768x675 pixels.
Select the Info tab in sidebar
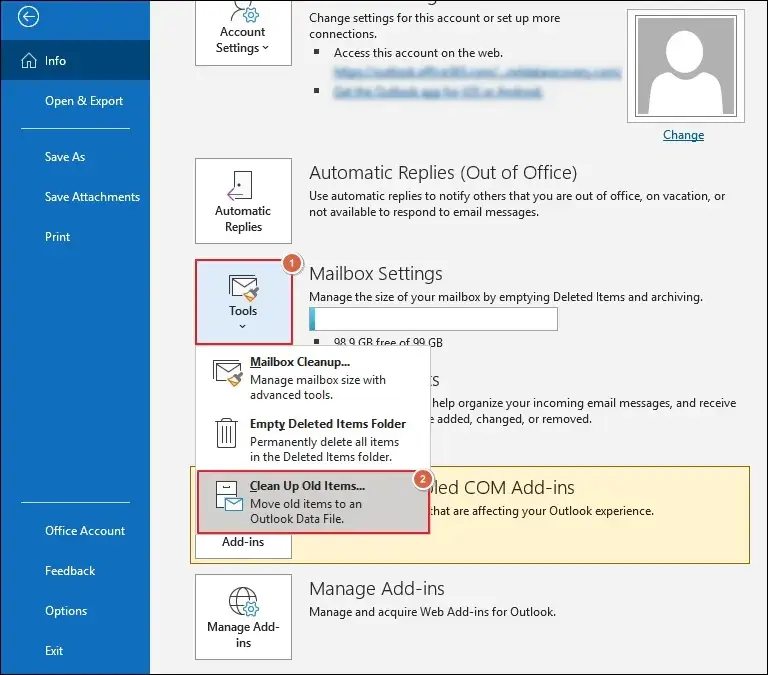55,61
